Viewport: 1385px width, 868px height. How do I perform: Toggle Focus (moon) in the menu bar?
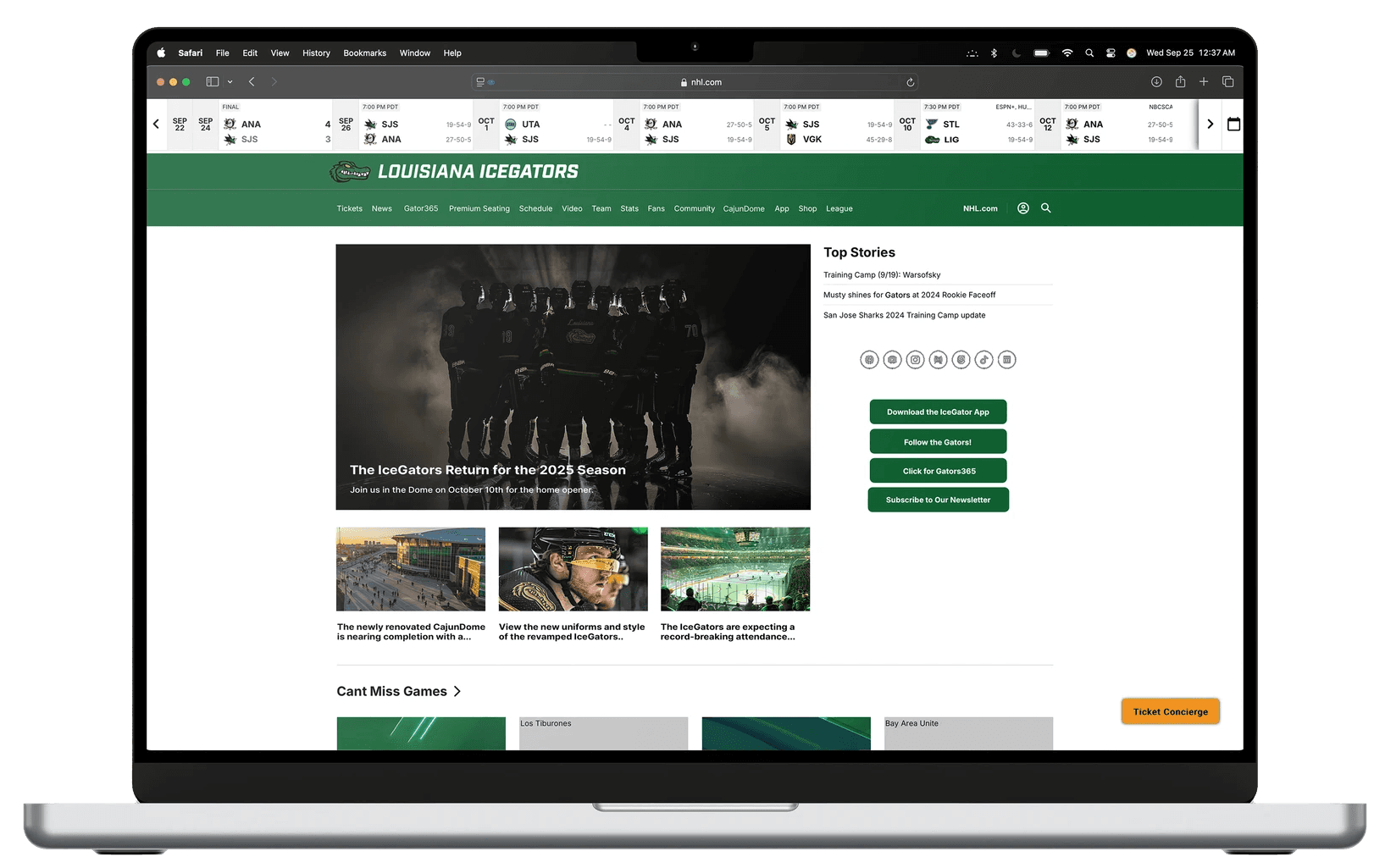coord(1017,53)
